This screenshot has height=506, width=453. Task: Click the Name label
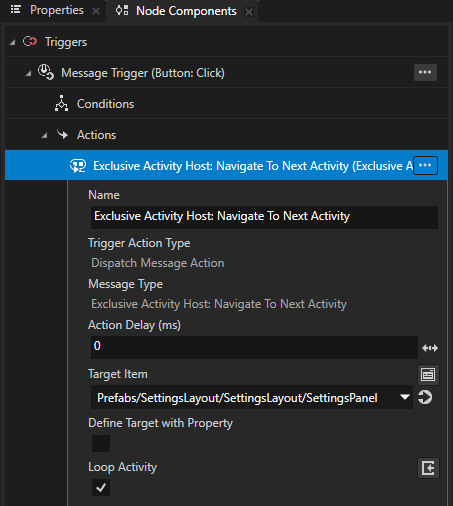click(x=104, y=195)
